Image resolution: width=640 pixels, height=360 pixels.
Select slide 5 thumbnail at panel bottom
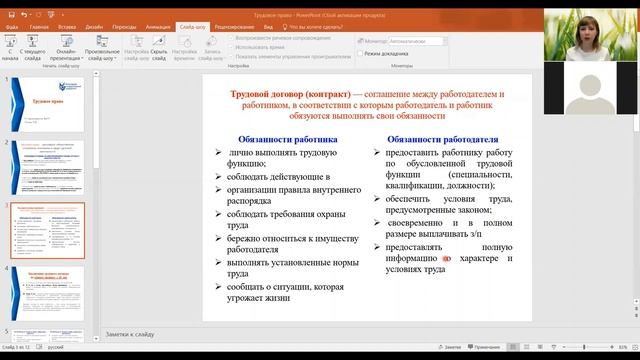[x=47, y=336]
